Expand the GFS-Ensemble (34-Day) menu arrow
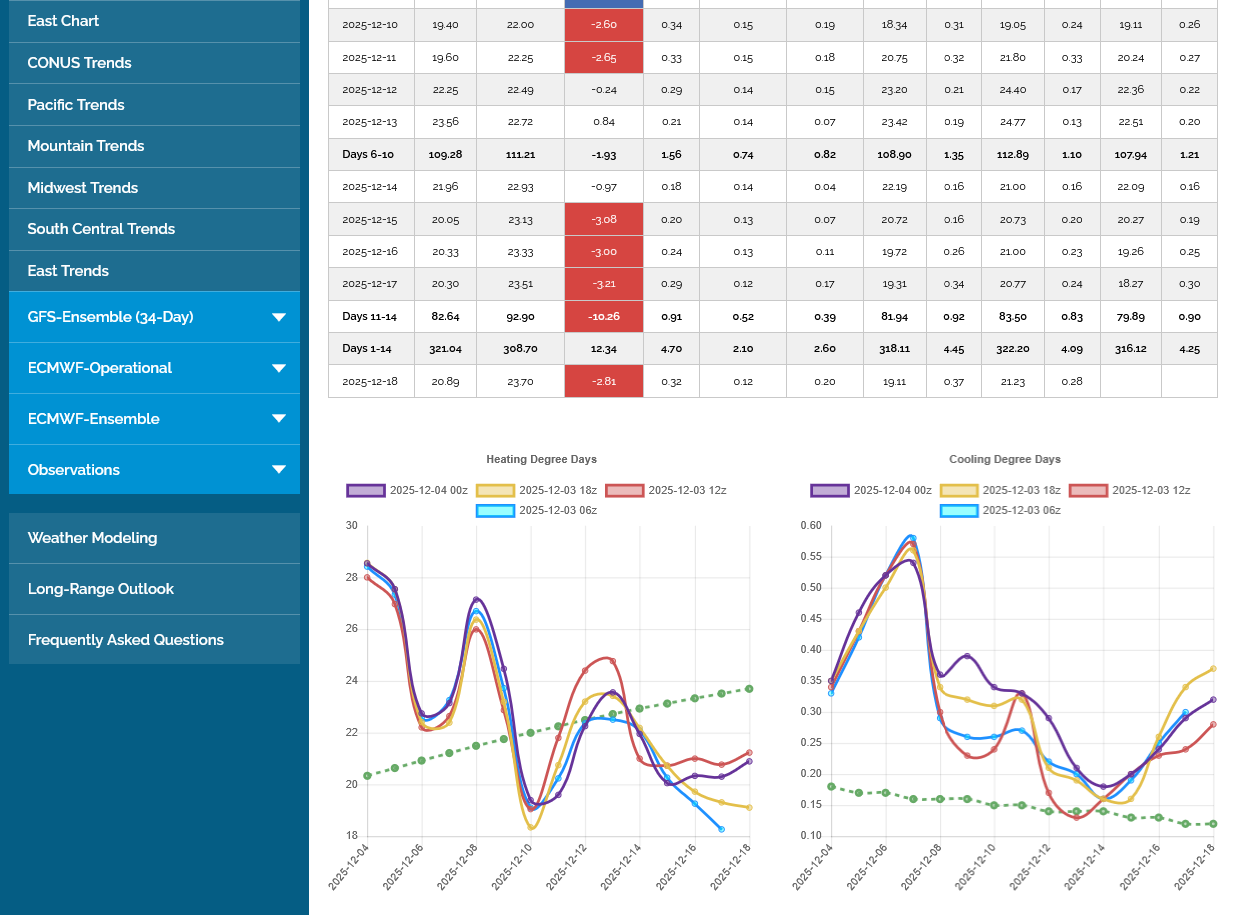This screenshot has width=1236, height=915. coord(278,317)
